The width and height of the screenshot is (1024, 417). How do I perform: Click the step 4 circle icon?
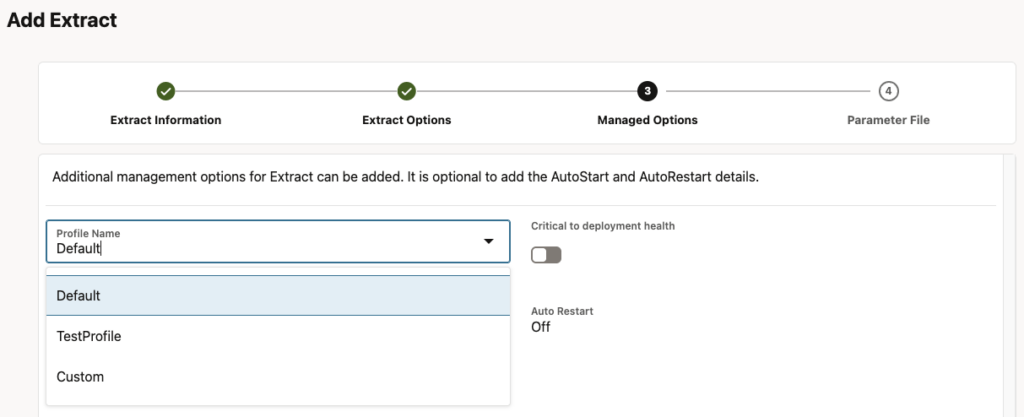point(888,92)
